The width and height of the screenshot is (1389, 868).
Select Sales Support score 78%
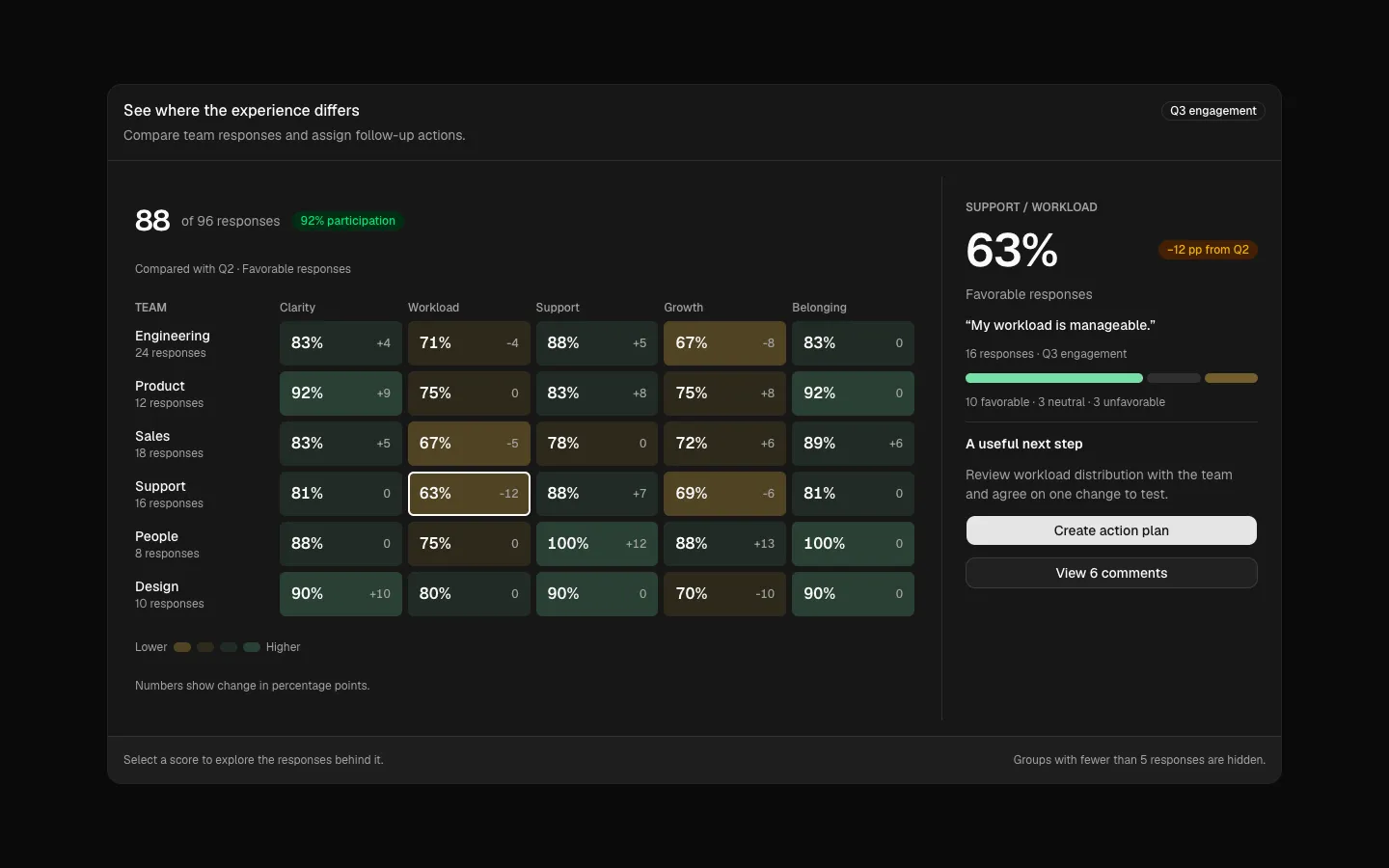pyautogui.click(x=597, y=444)
